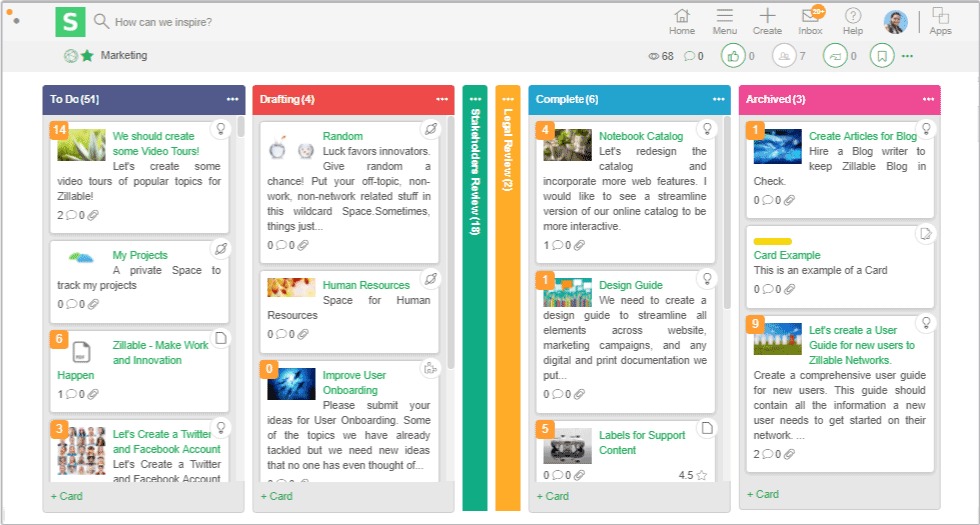Toggle the thumbs-up like button

coord(733,56)
